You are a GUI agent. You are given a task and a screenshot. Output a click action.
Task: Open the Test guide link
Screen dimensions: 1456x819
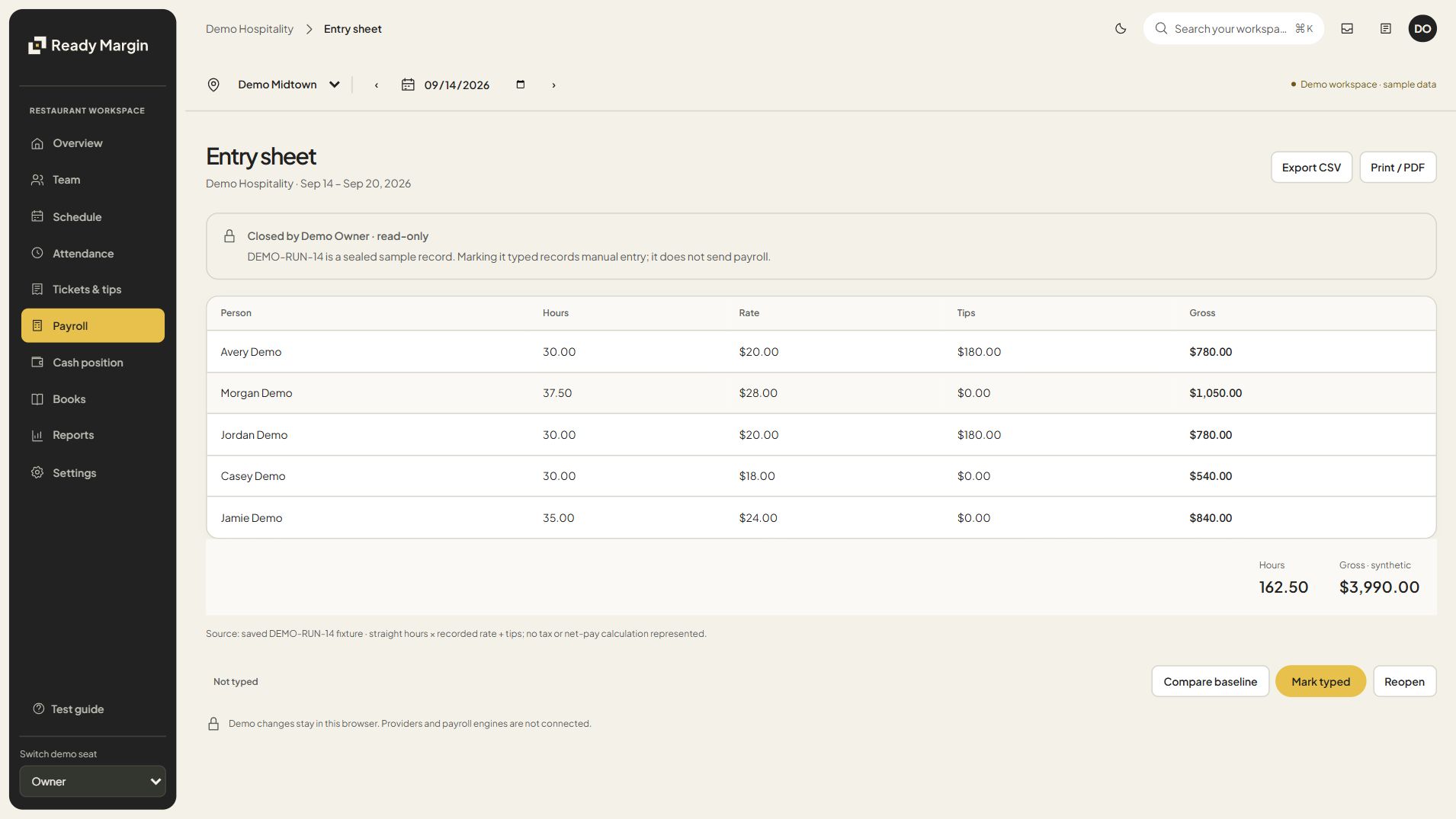tap(69, 709)
